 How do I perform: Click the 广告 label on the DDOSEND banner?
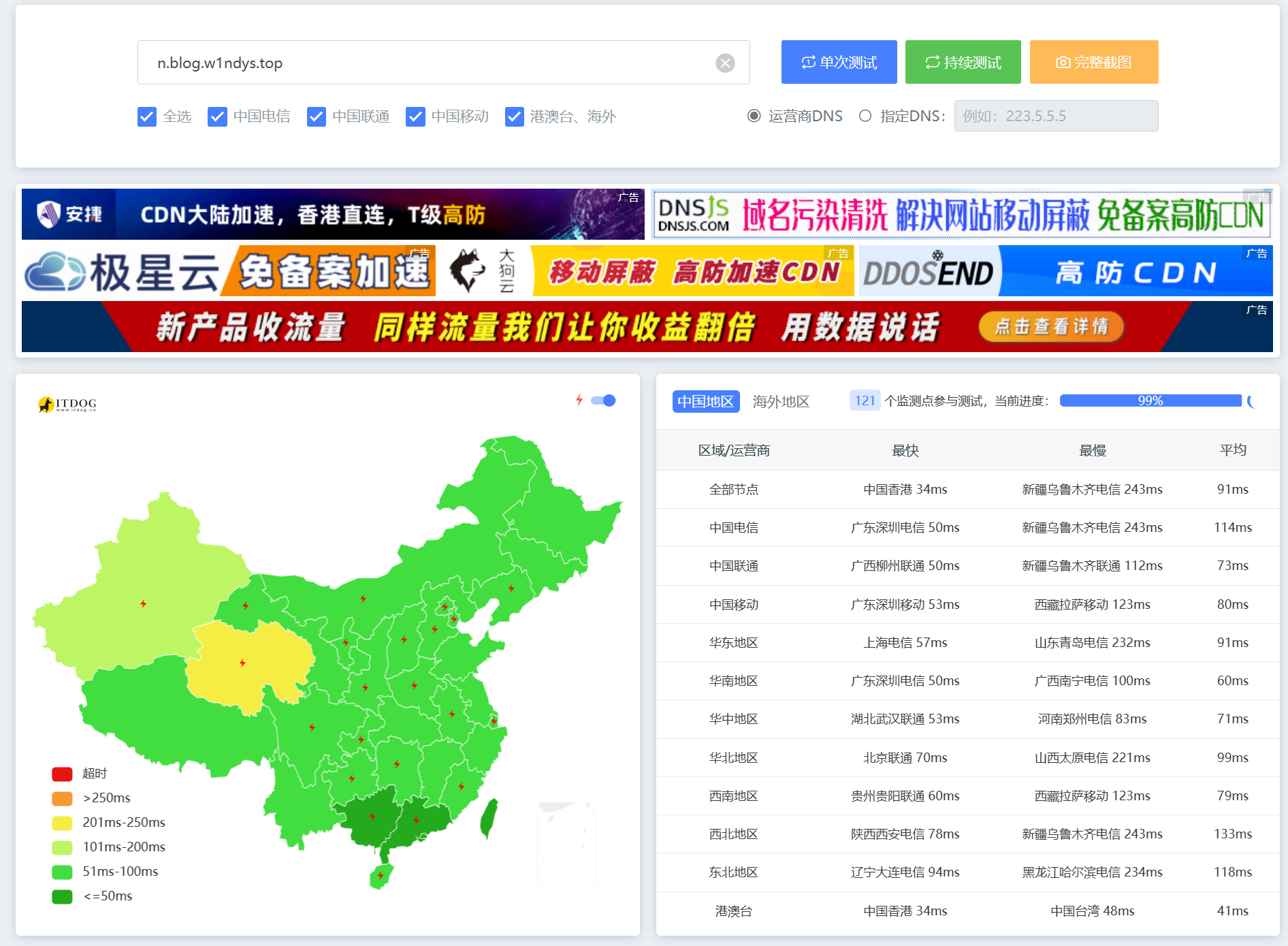1257,254
